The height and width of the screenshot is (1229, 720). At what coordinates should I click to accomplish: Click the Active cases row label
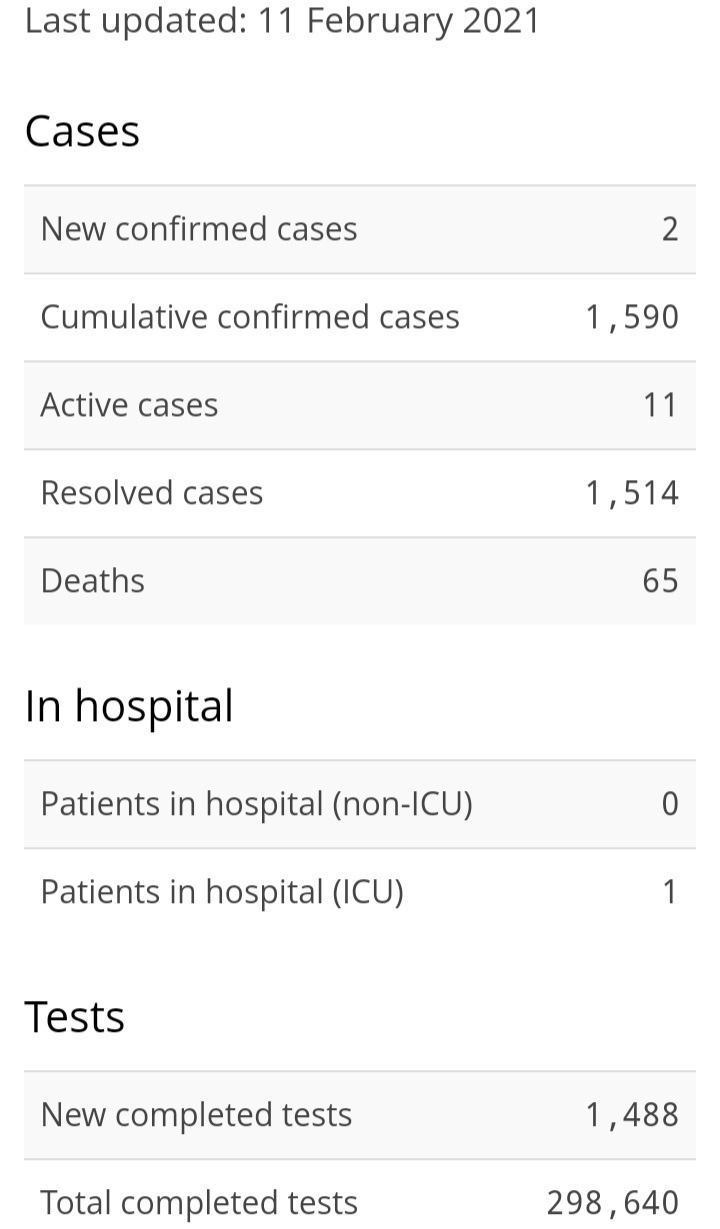[129, 405]
